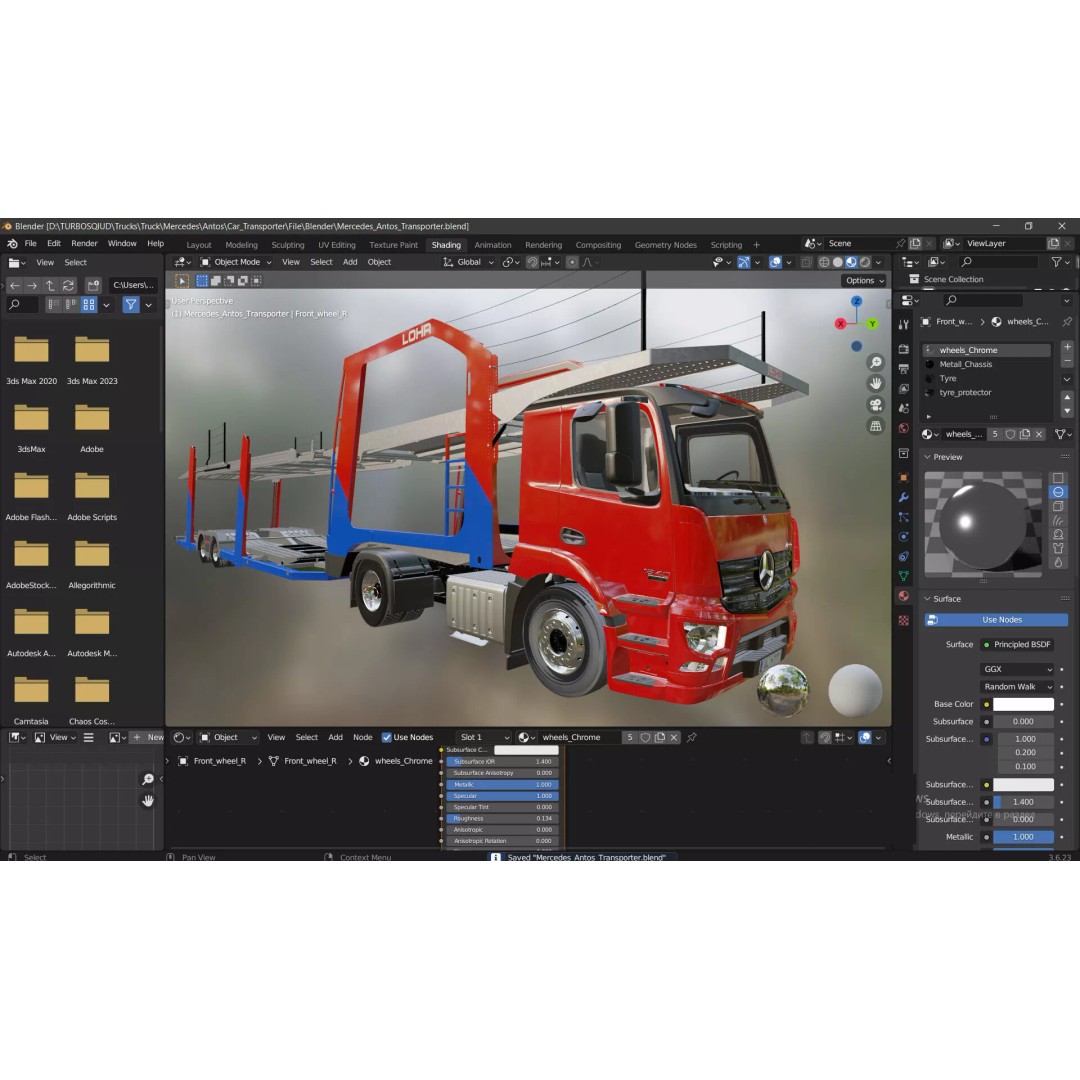
Task: Open the Object Mode dropdown
Action: click(x=236, y=262)
